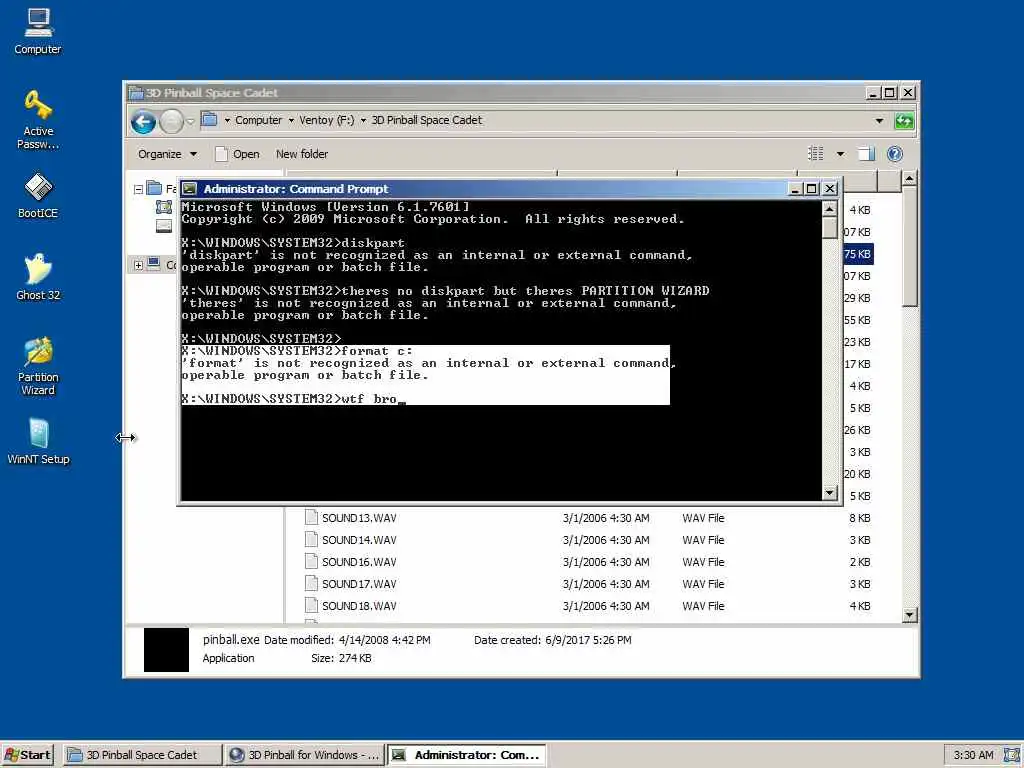The width and height of the screenshot is (1024, 768).
Task: Click Ventoy (F:) breadcrumb segment
Action: pyautogui.click(x=327, y=120)
